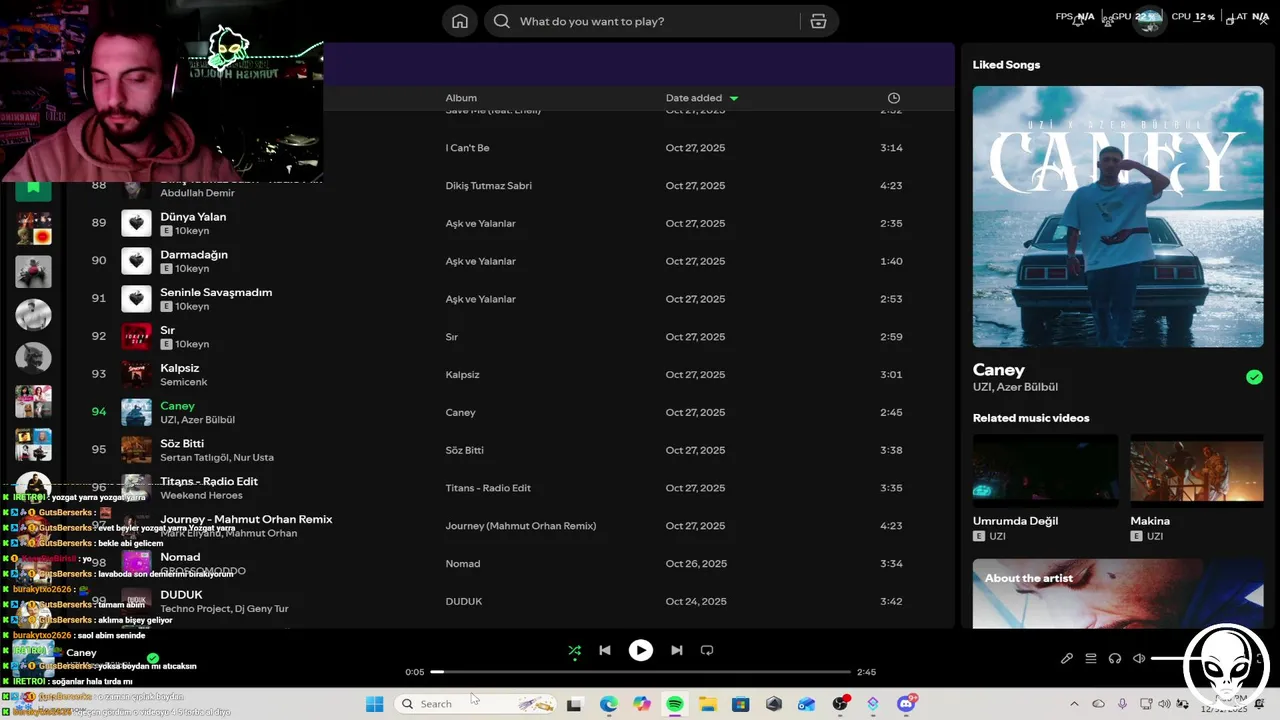Click the currently playing Caney track title
This screenshot has width=1280, height=720.
pyautogui.click(x=177, y=406)
